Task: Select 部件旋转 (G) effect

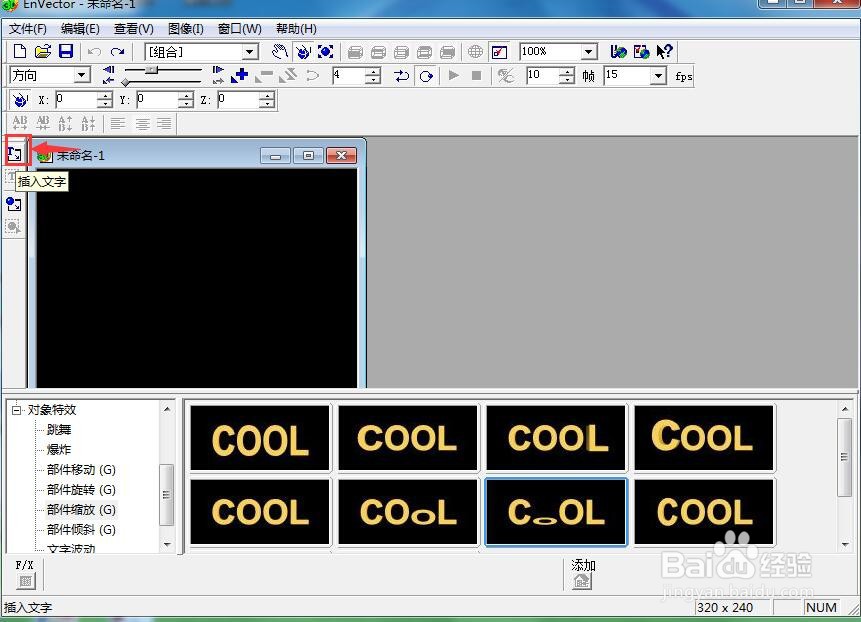Action: click(81, 490)
